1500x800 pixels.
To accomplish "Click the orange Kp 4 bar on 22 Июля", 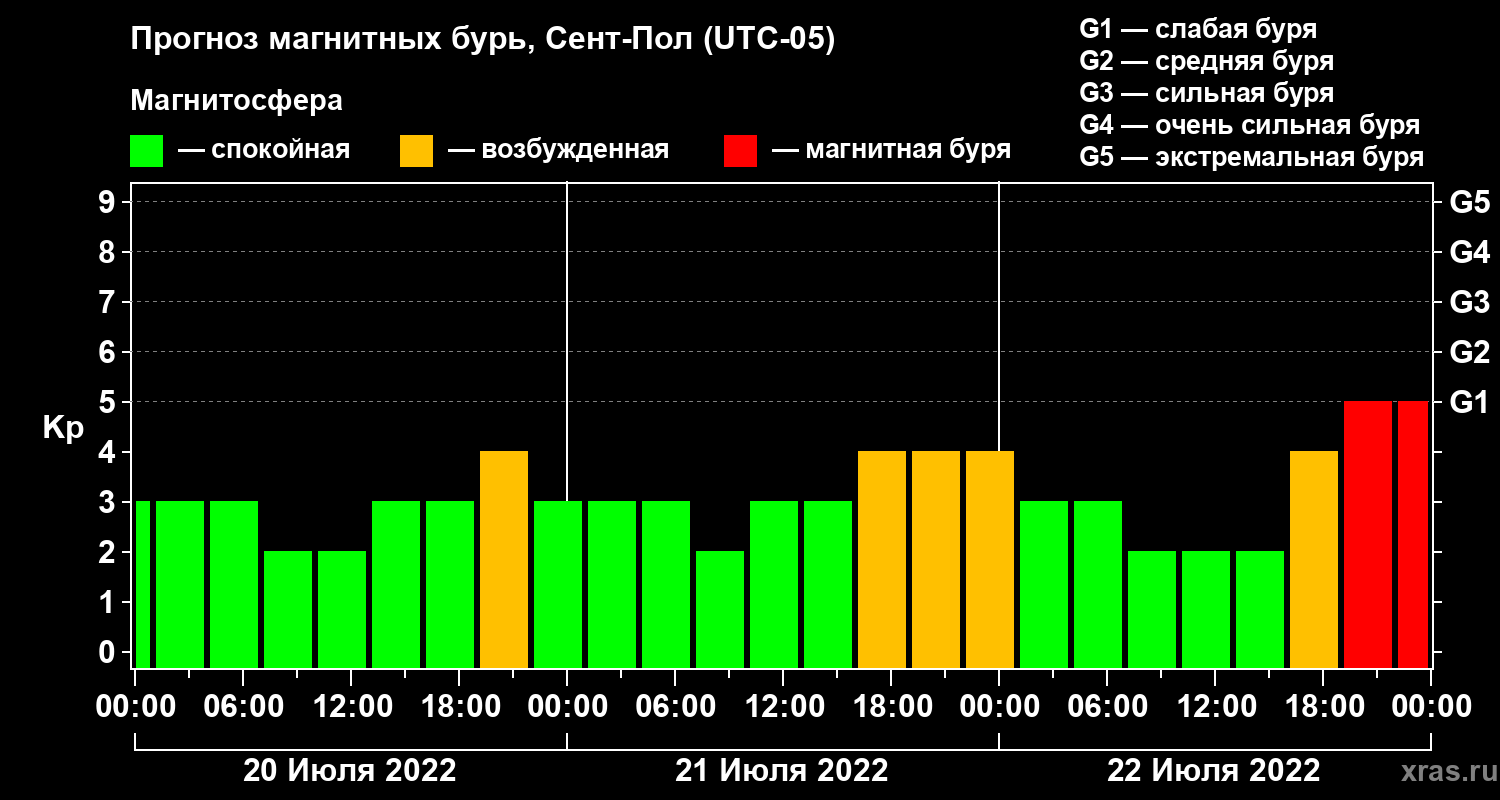I will click(1314, 559).
